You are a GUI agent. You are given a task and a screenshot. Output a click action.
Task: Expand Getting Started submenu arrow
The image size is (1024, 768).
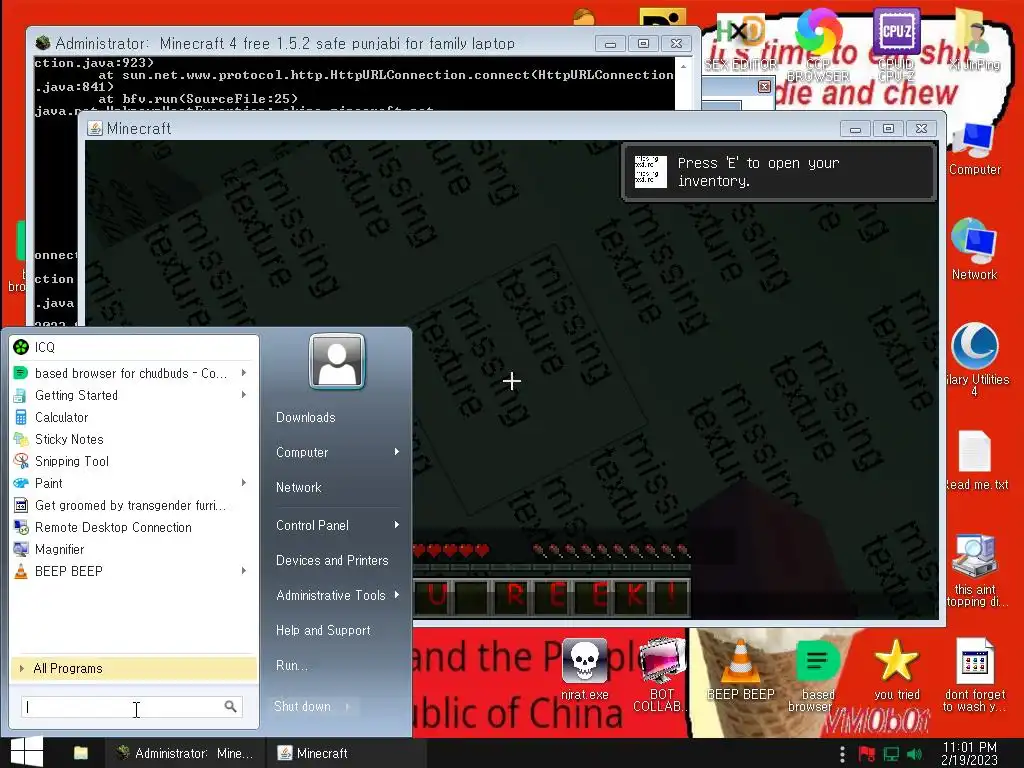pyautogui.click(x=244, y=394)
